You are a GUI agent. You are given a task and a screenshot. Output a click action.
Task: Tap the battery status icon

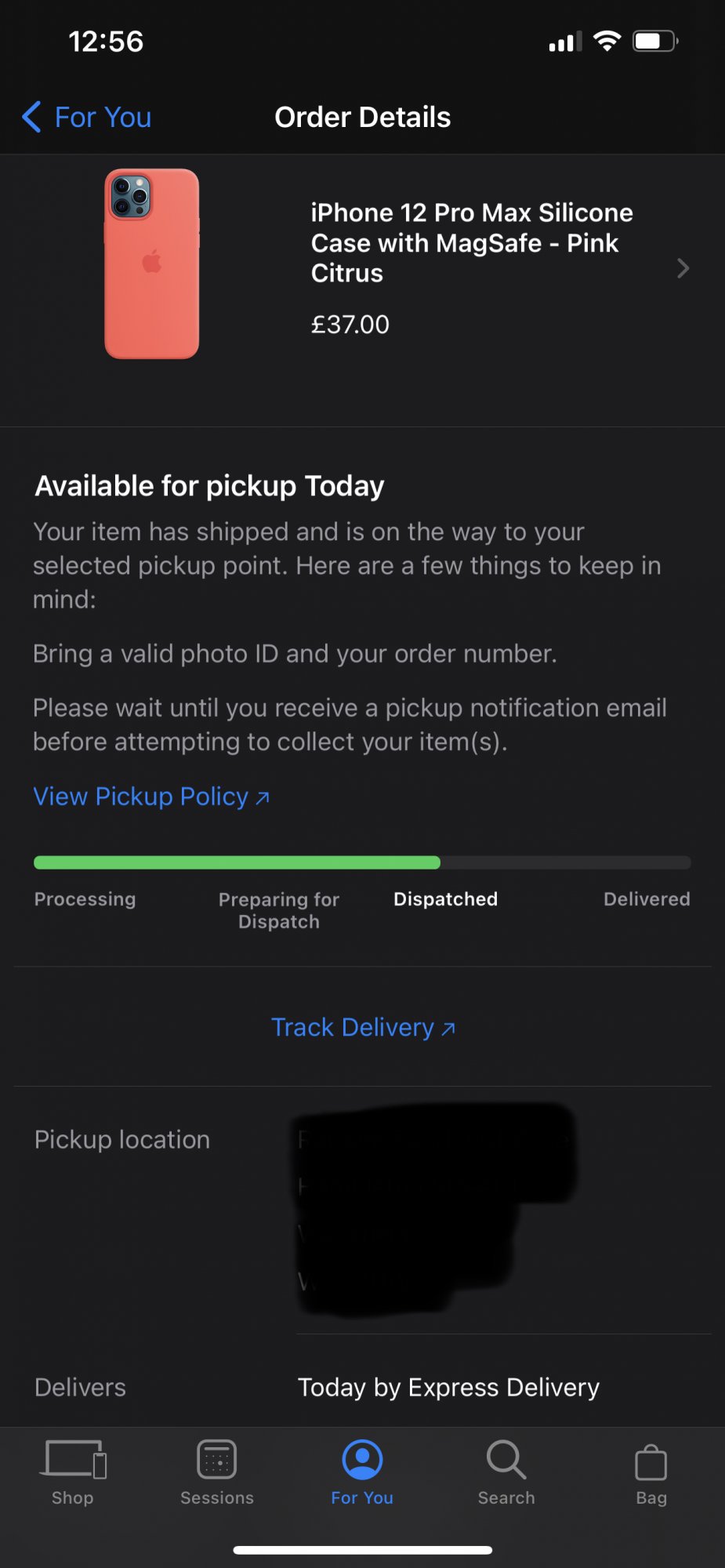[654, 42]
